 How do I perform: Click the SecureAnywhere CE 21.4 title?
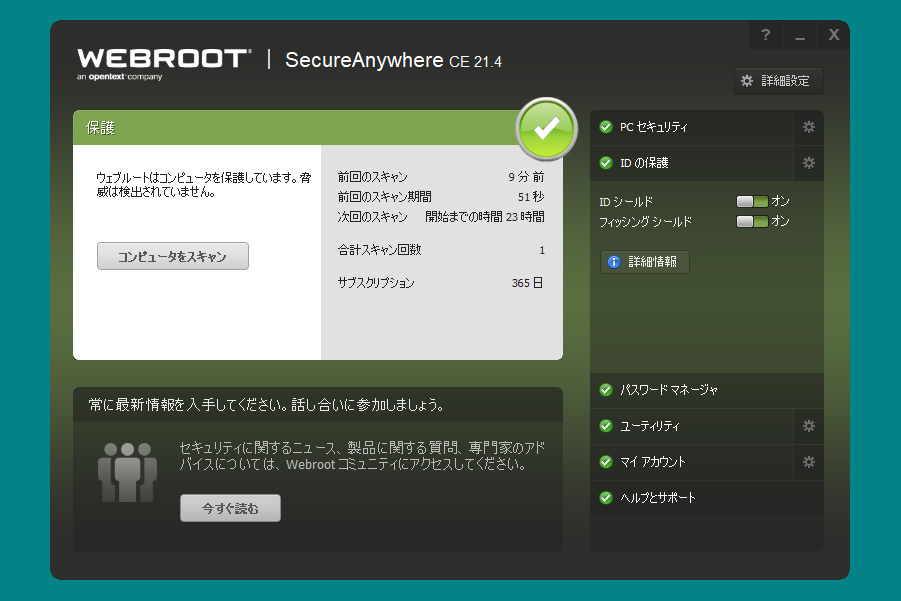[394, 60]
